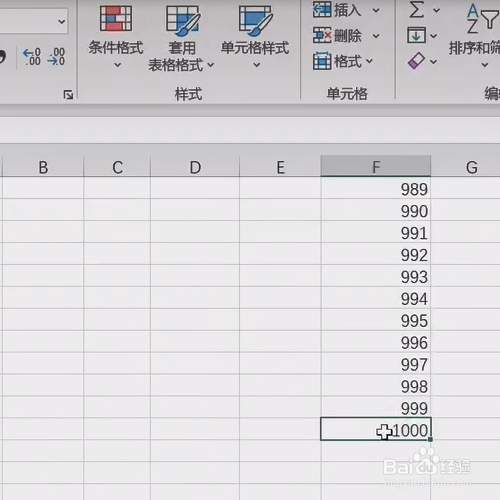Expand the Delete (删除) dropdown arrow
Viewport: 500px width, 500px height.
tap(376, 36)
